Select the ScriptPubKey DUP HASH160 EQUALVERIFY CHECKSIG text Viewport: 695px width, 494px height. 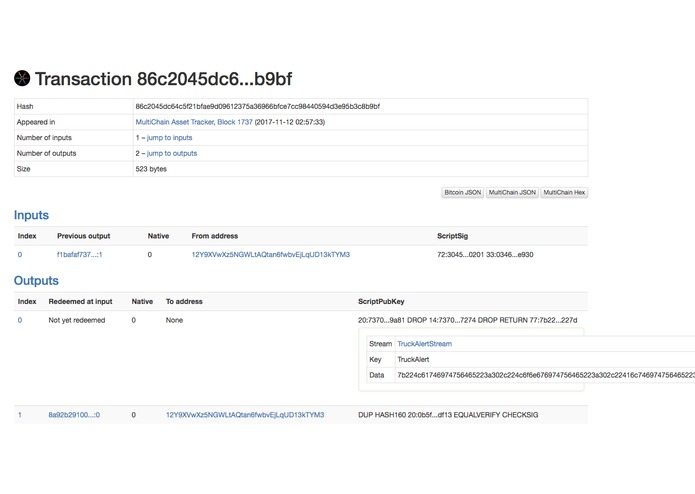(x=448, y=415)
